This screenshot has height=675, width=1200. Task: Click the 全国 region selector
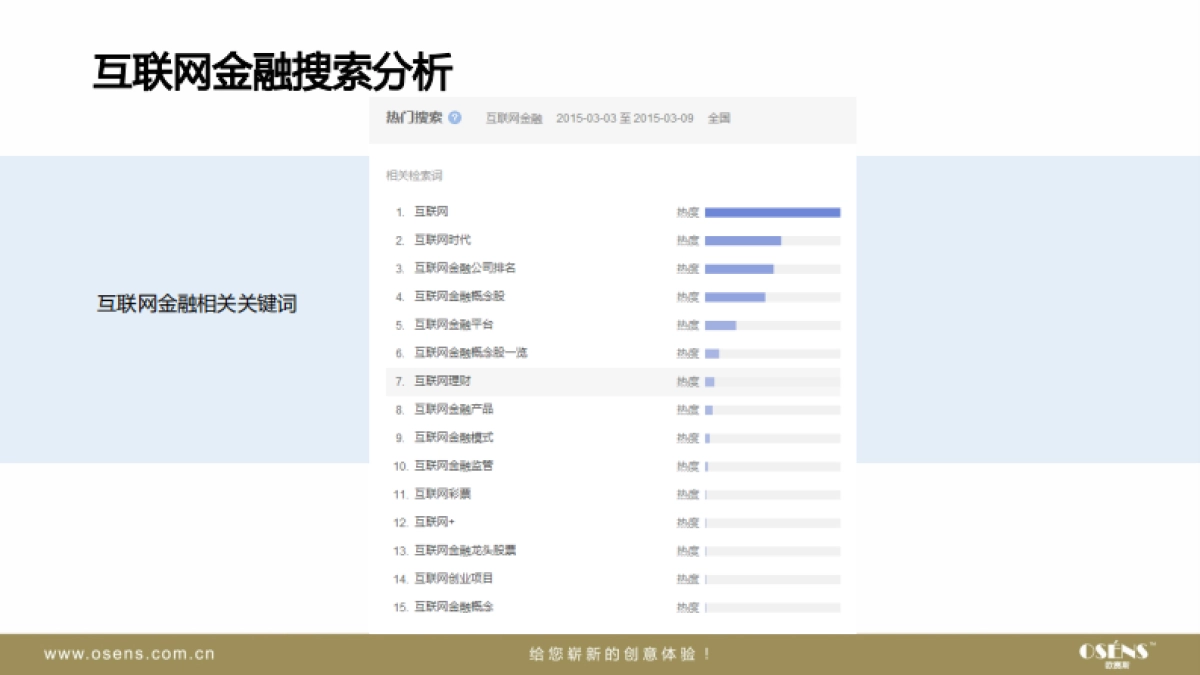721,118
